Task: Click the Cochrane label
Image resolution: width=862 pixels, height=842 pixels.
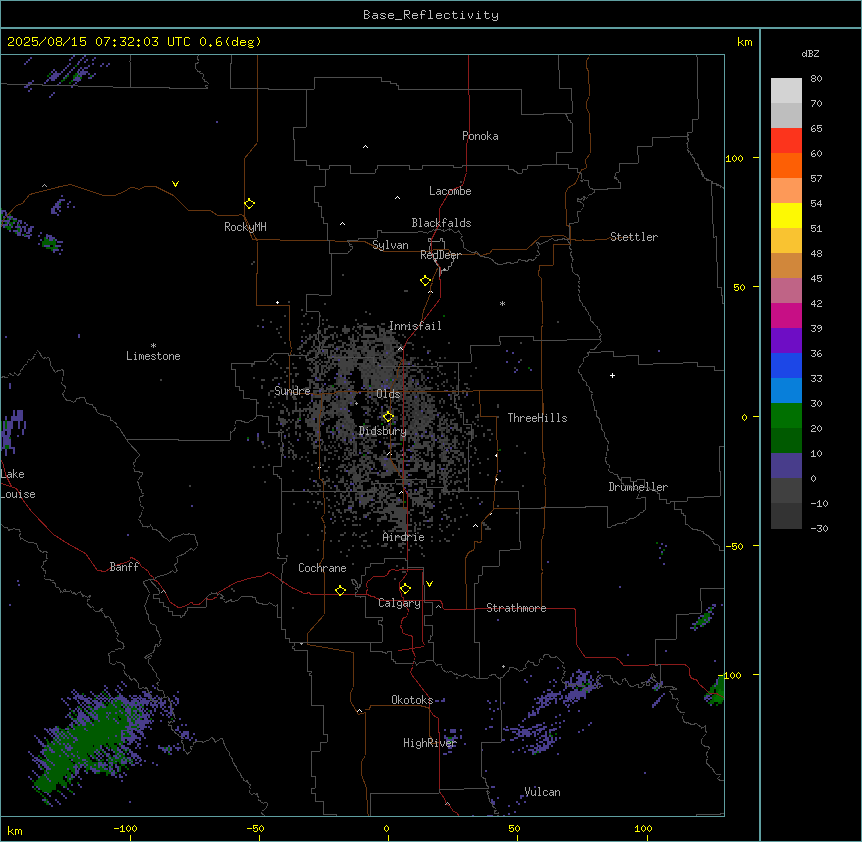Action: (x=322, y=568)
